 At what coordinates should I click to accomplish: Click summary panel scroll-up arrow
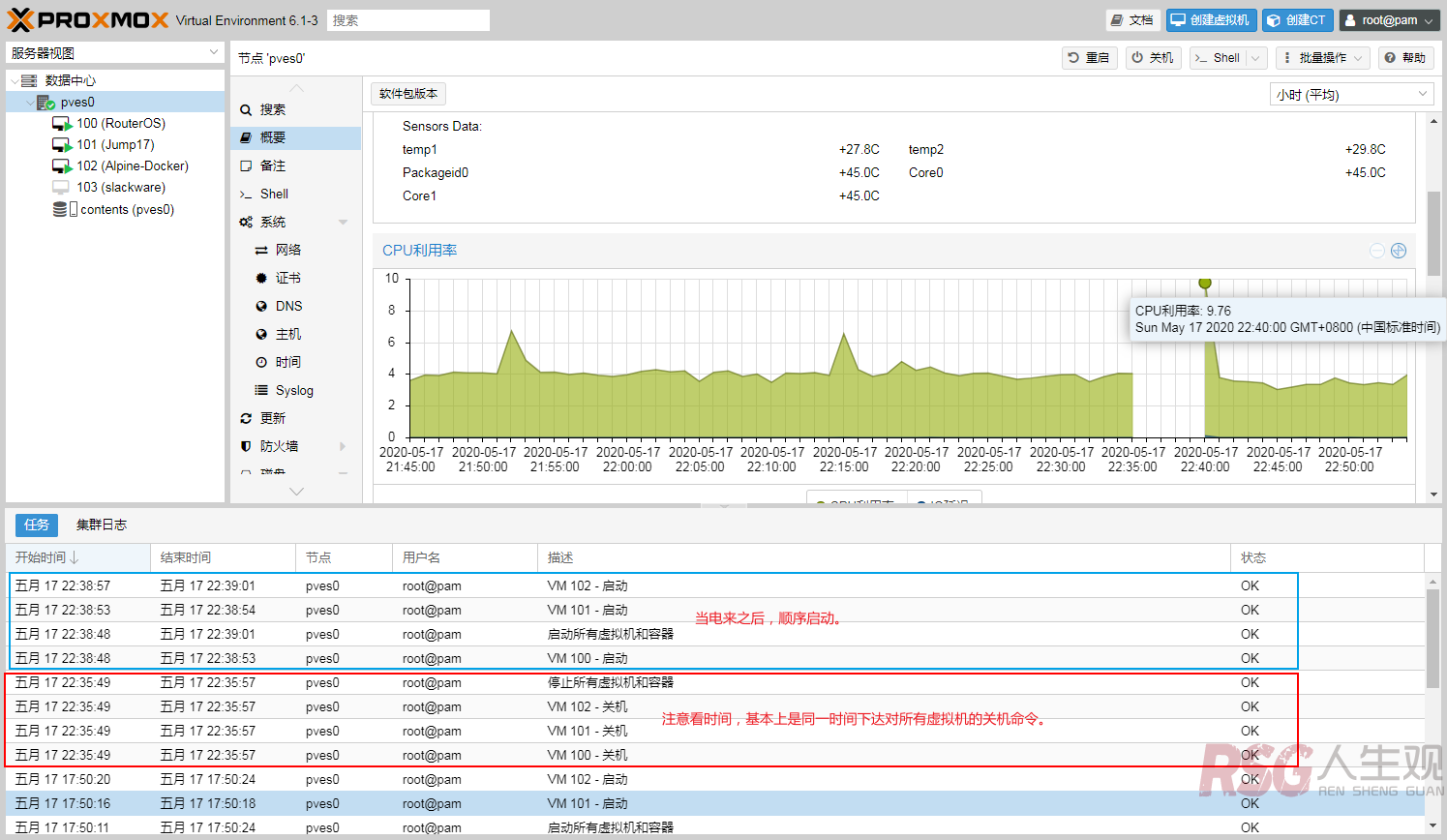(1433, 121)
